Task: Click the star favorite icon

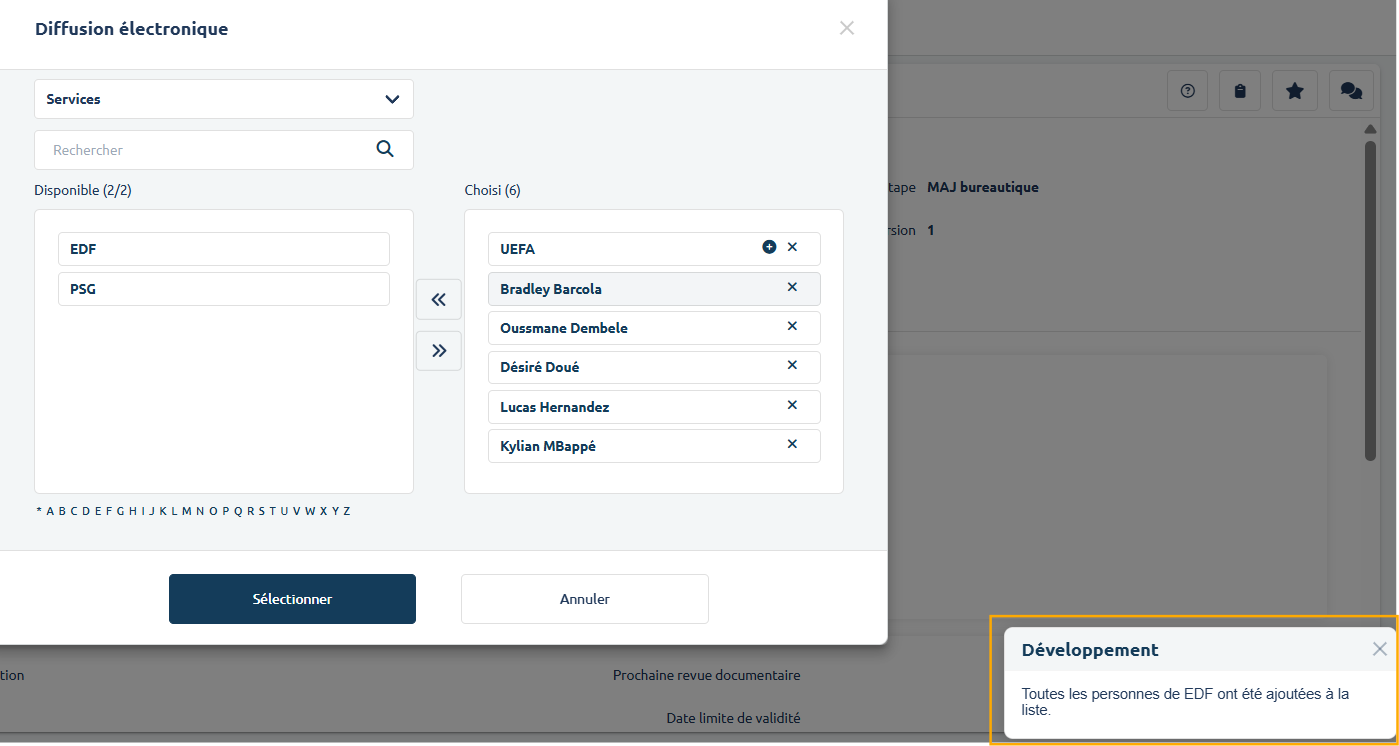Action: (1294, 91)
